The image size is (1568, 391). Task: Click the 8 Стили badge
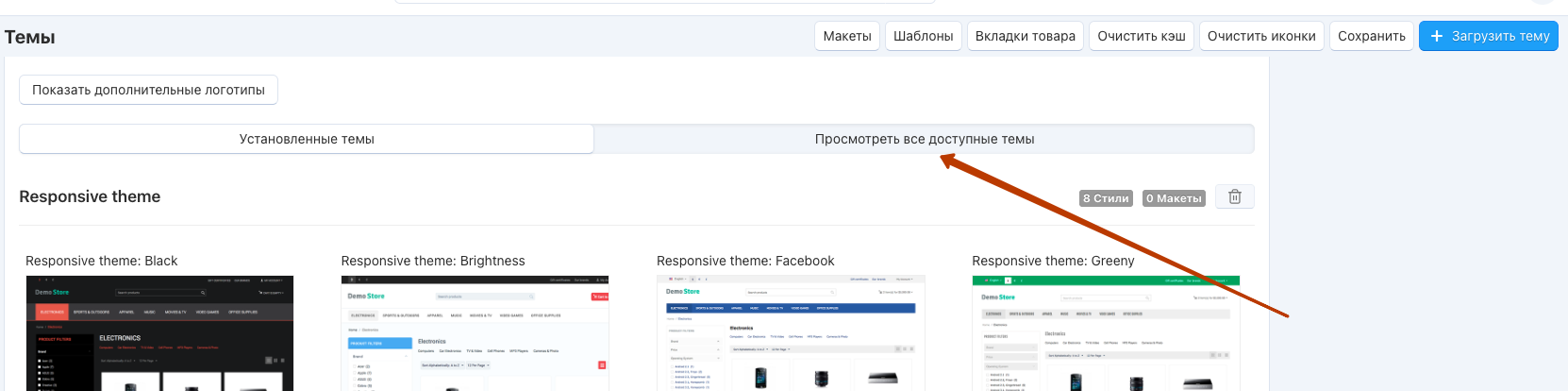(x=1106, y=198)
